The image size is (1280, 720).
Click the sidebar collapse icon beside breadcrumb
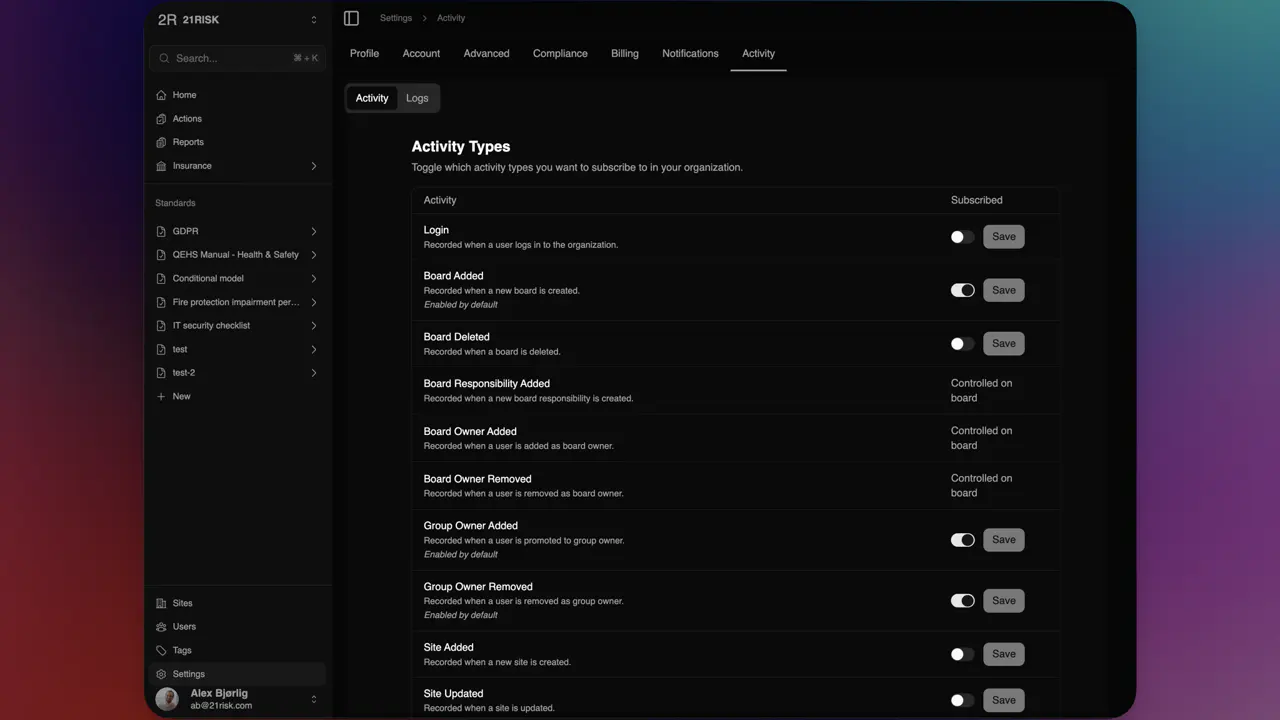pos(351,17)
